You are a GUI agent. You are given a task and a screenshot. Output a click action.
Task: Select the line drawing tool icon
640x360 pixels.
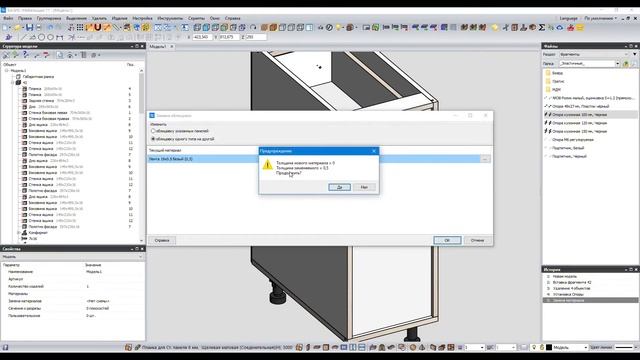pyautogui.click(x=23, y=37)
